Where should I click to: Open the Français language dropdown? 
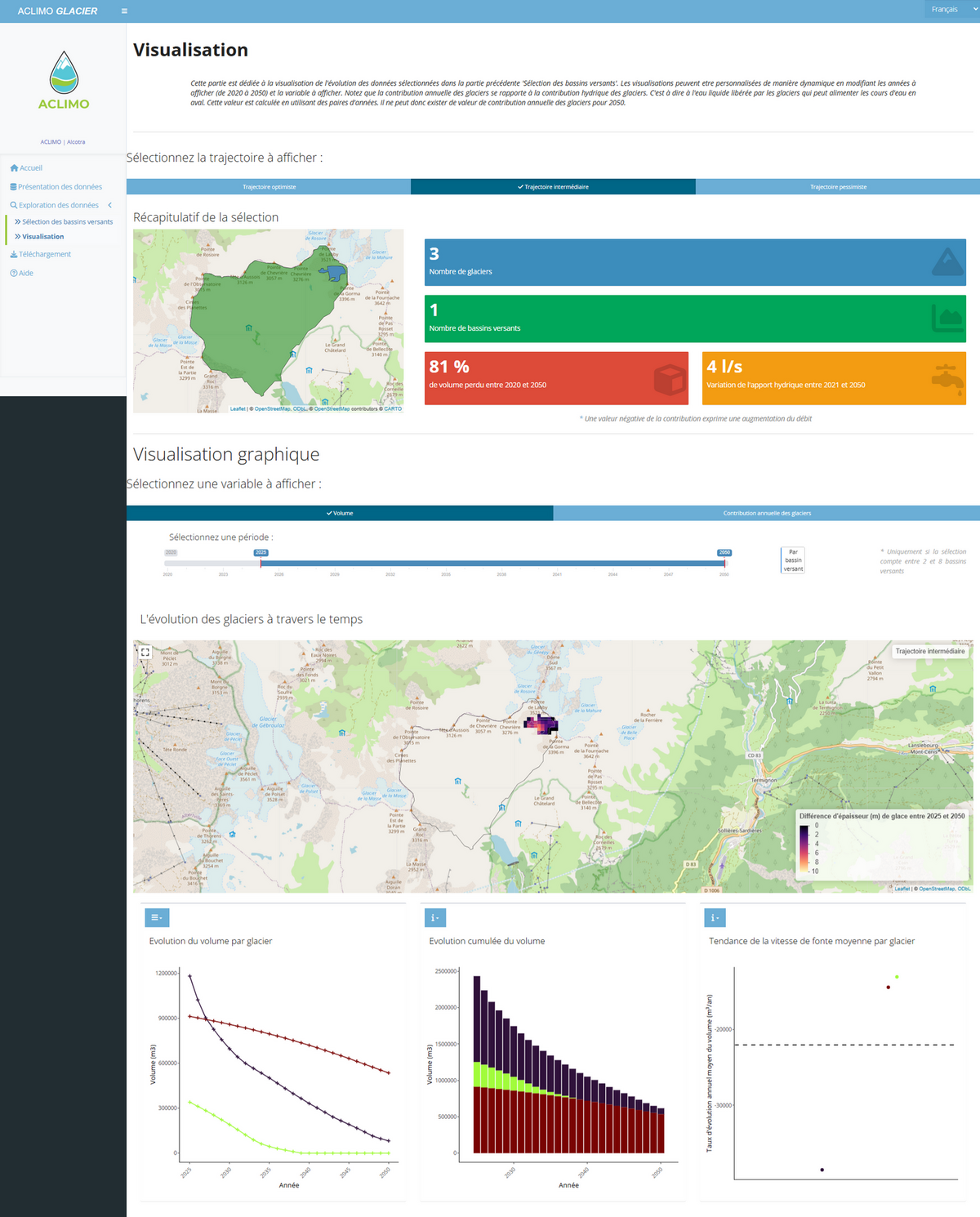coord(947,10)
